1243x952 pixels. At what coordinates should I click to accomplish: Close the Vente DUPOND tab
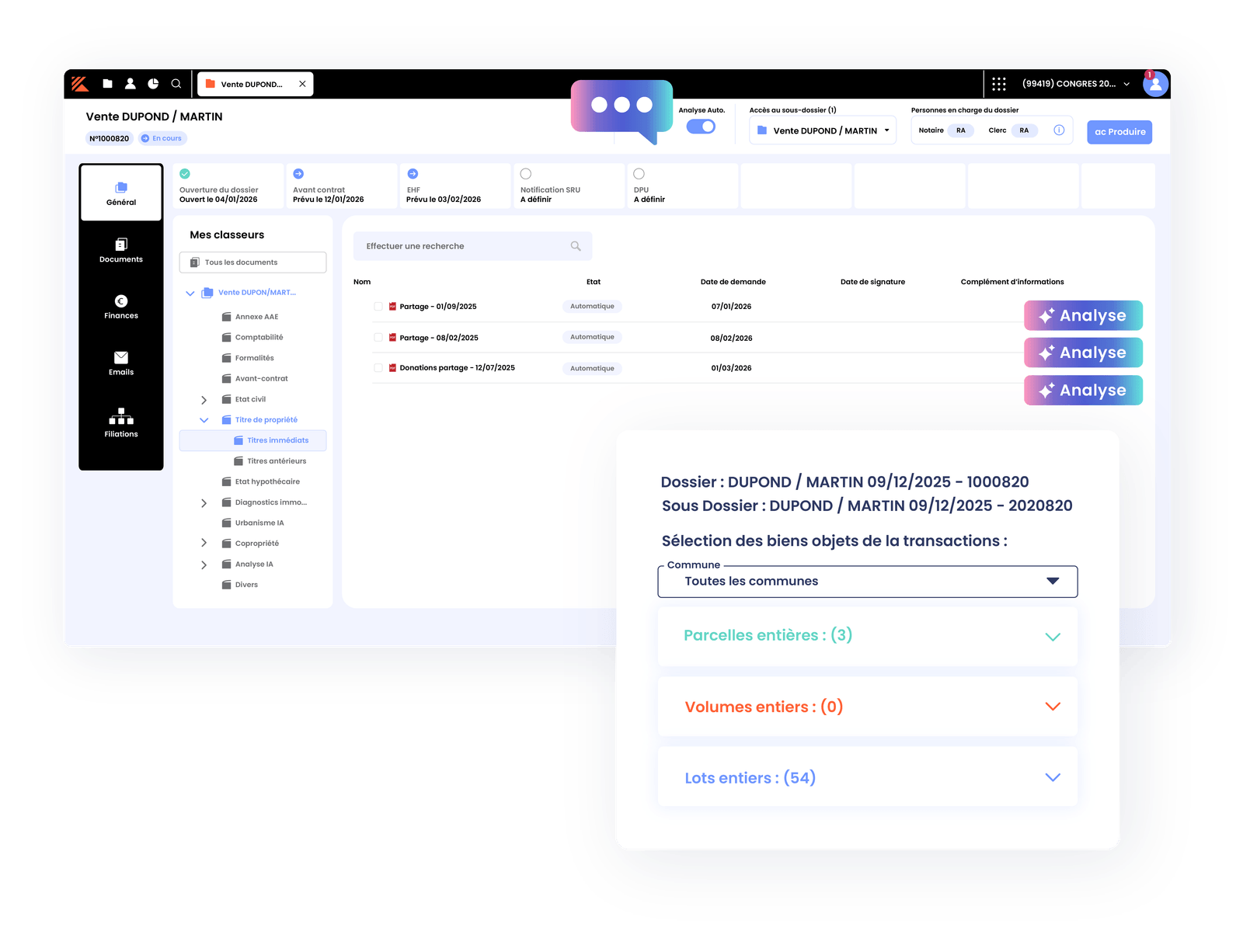302,84
